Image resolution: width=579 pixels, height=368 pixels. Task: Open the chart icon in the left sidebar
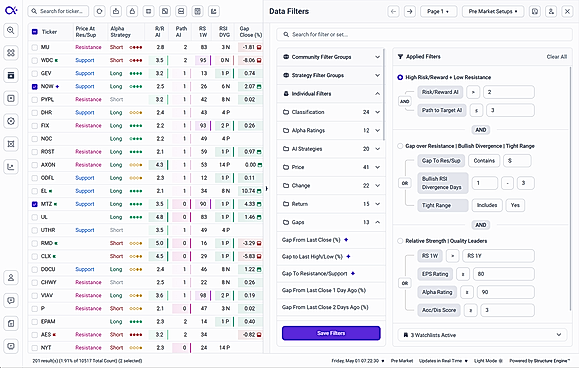pyautogui.click(x=11, y=167)
